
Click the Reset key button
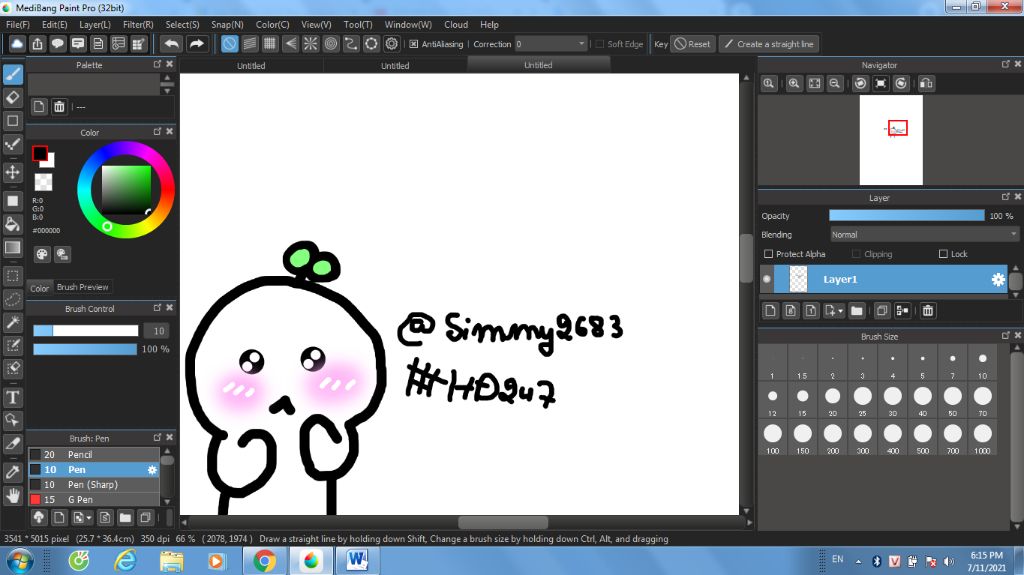(x=692, y=44)
